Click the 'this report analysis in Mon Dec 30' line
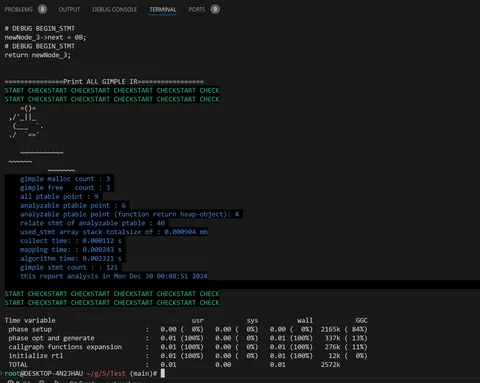This screenshot has width=480, height=383. click(x=114, y=276)
